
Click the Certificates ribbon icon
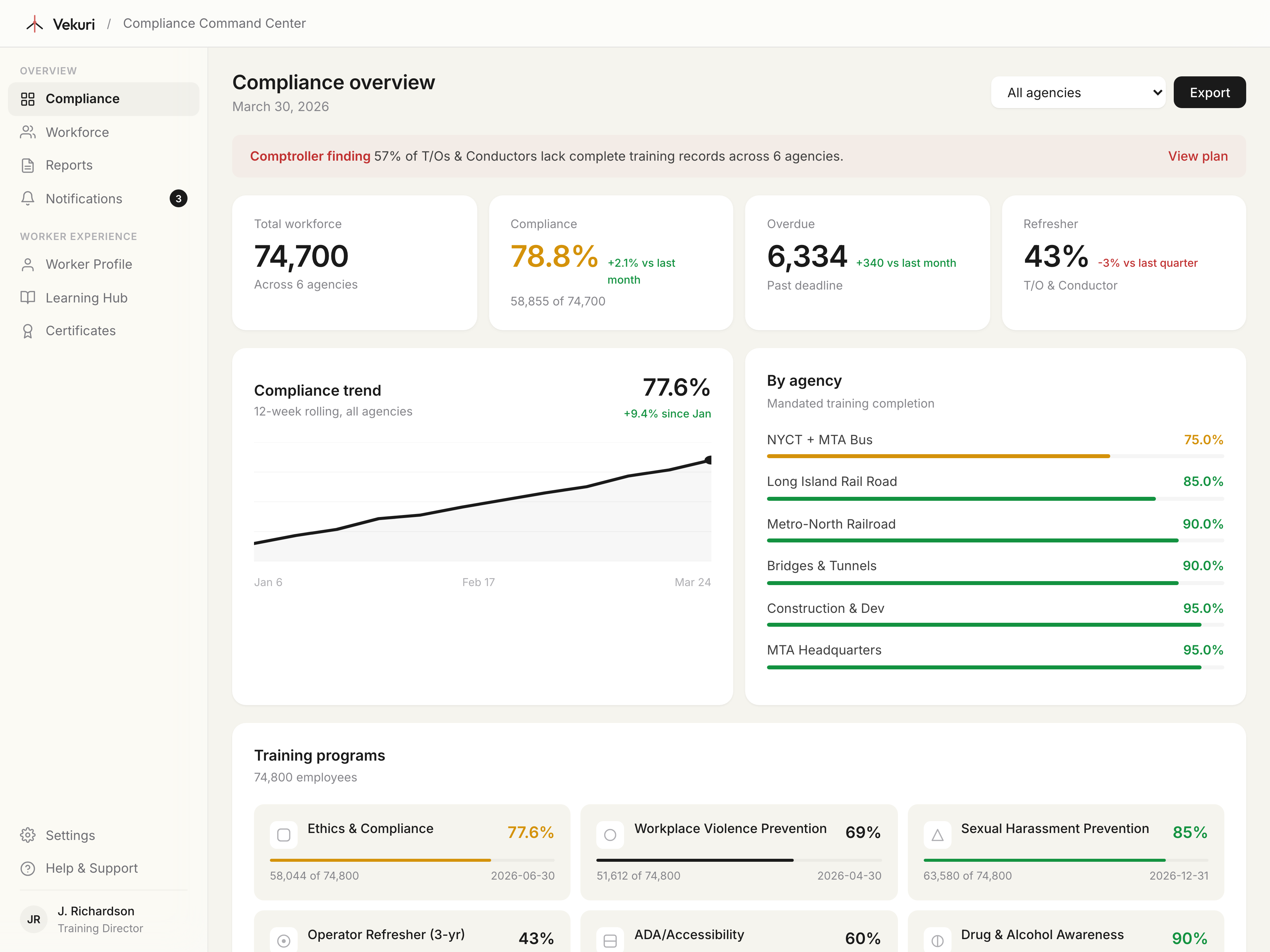pos(27,331)
